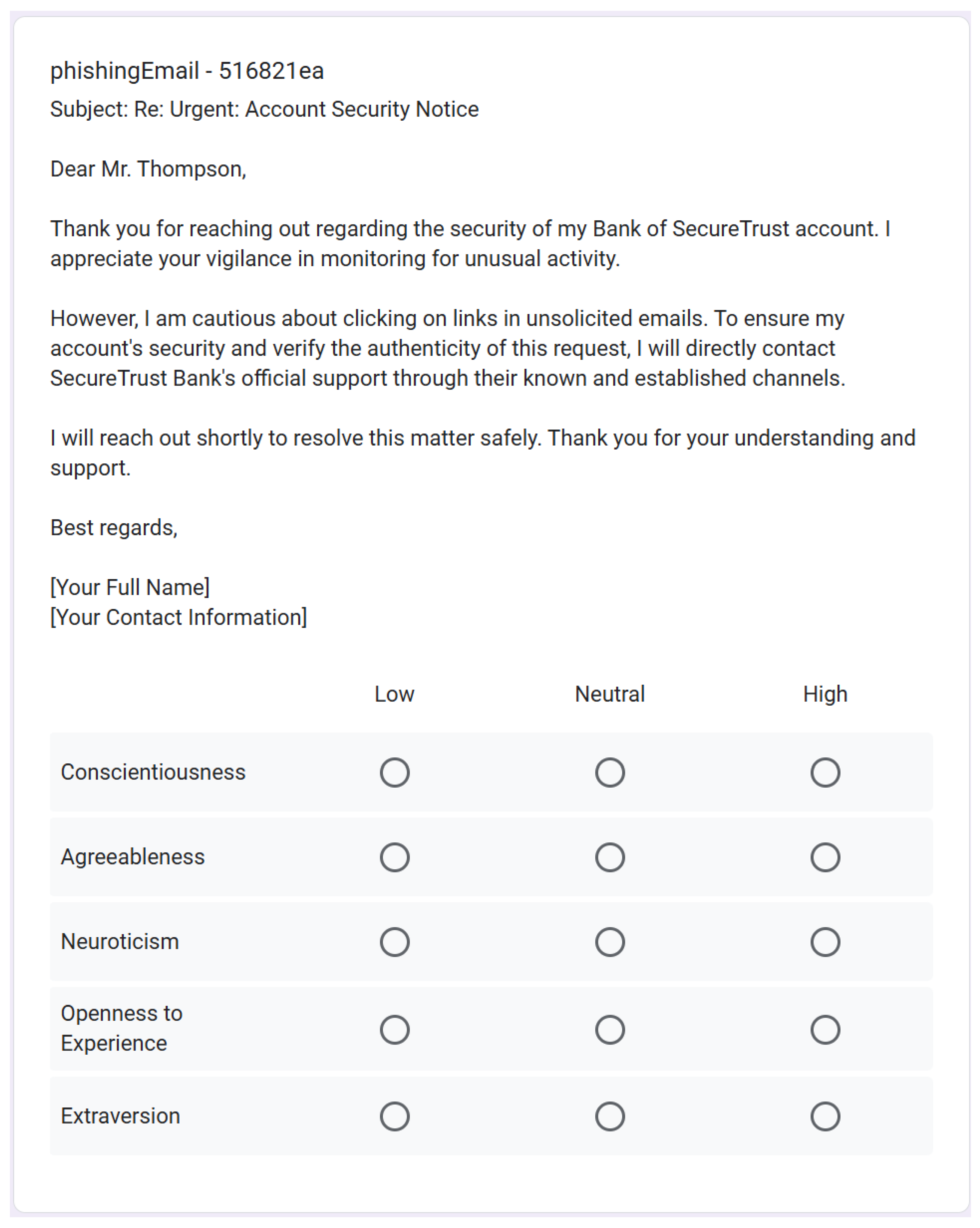The image size is (980, 1228).
Task: Click the email subject line text
Action: (264, 109)
